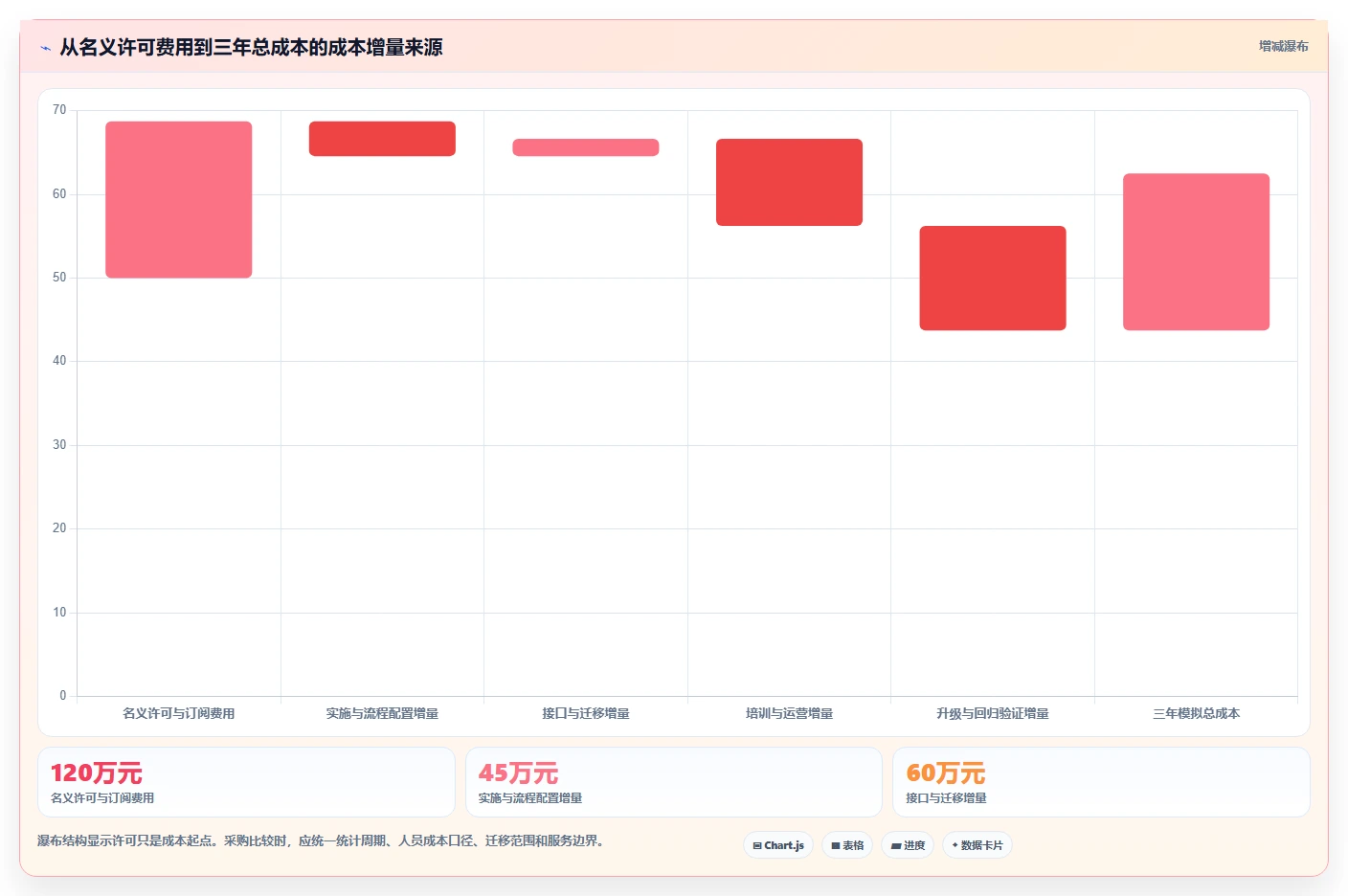The width and height of the screenshot is (1348, 896).
Task: Click the footer note starting 瀑布结构显示许可
Action: [321, 840]
